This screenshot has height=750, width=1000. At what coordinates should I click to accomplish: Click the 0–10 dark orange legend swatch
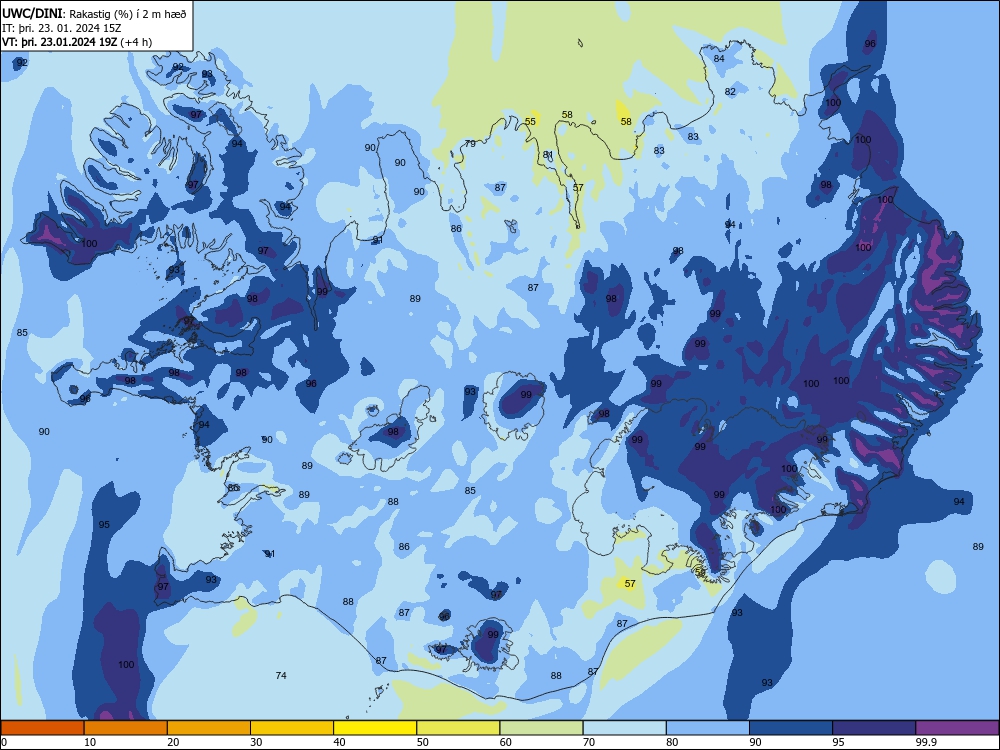pyautogui.click(x=42, y=728)
